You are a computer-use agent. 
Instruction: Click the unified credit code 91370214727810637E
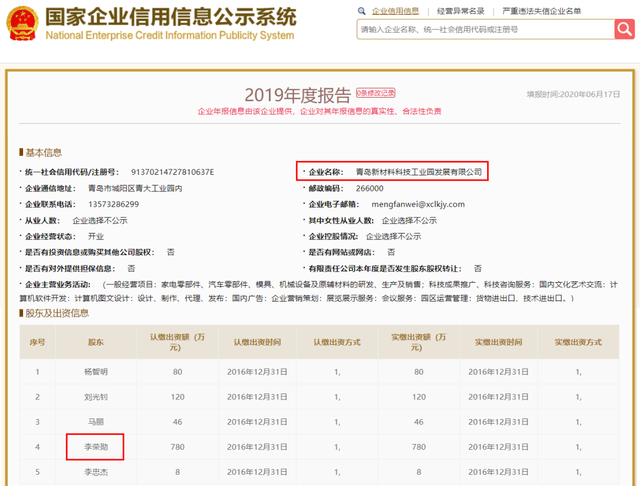(171, 172)
